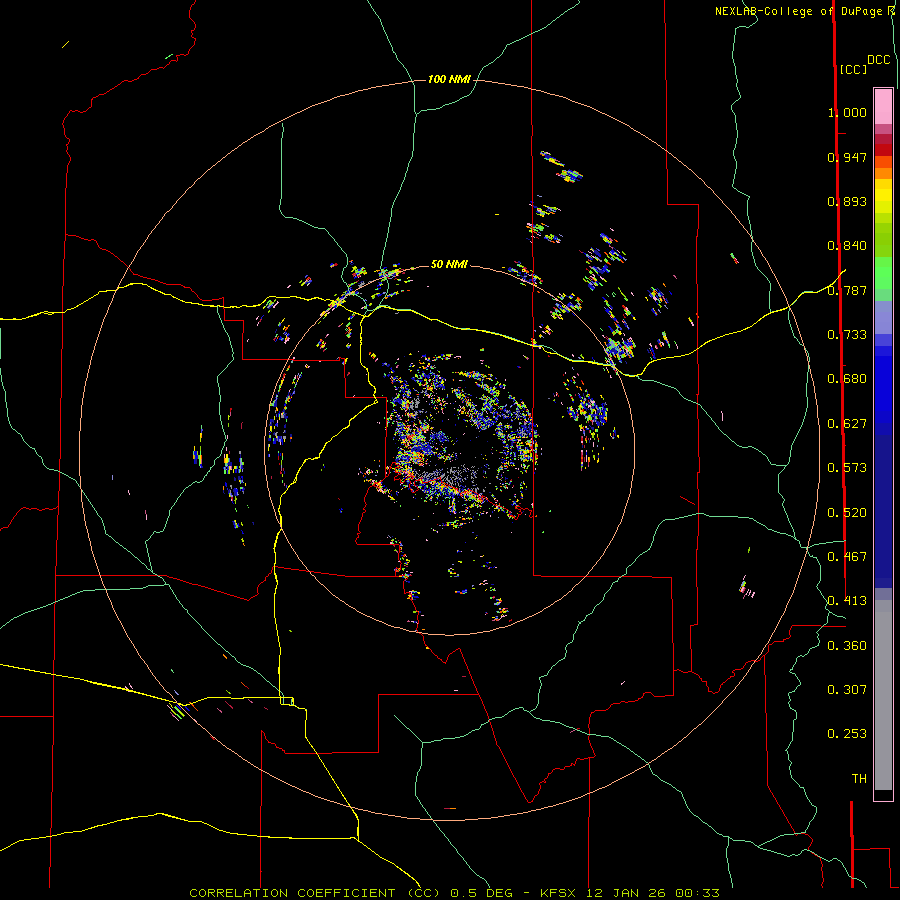Click the 0.680 scale value
The height and width of the screenshot is (900, 900).
pos(847,379)
